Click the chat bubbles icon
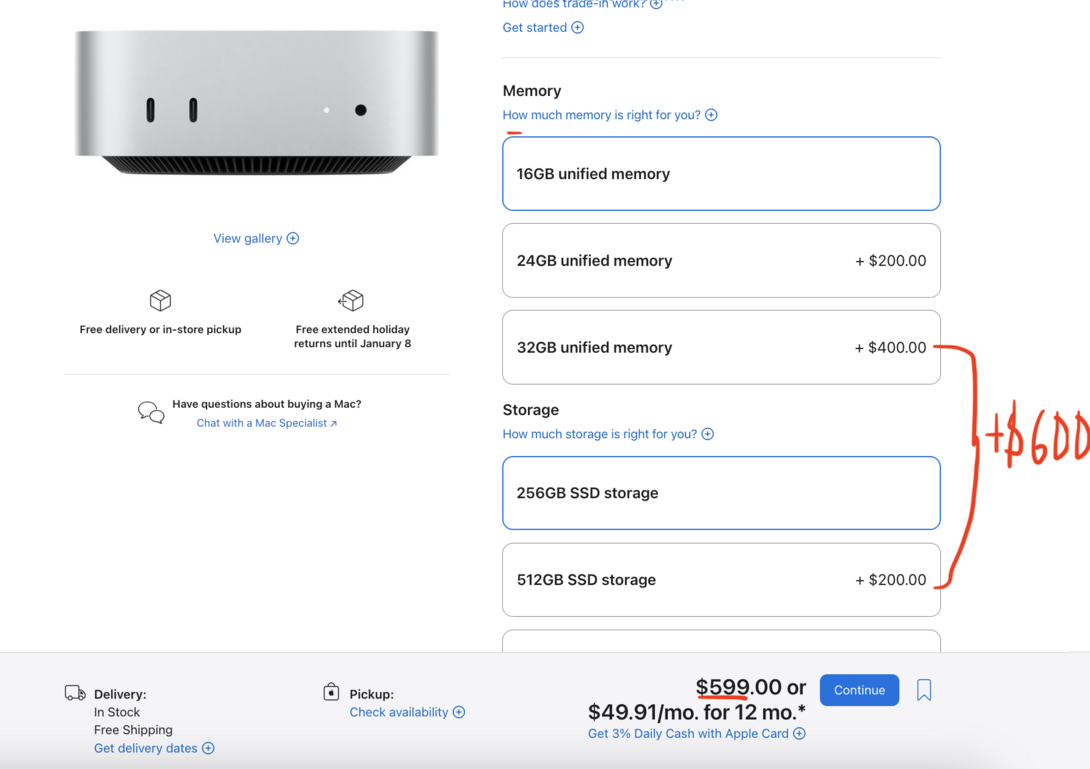Screen dimensions: 1090x769 [151, 412]
